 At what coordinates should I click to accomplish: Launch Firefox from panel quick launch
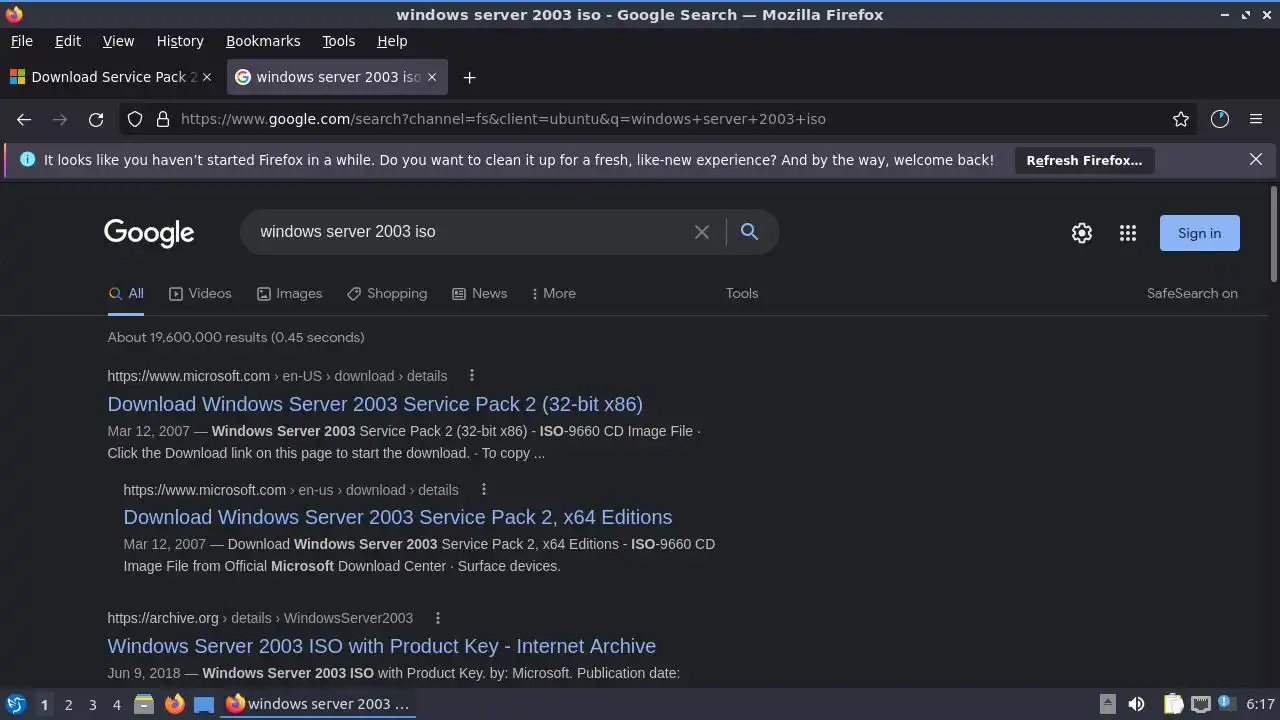[174, 704]
